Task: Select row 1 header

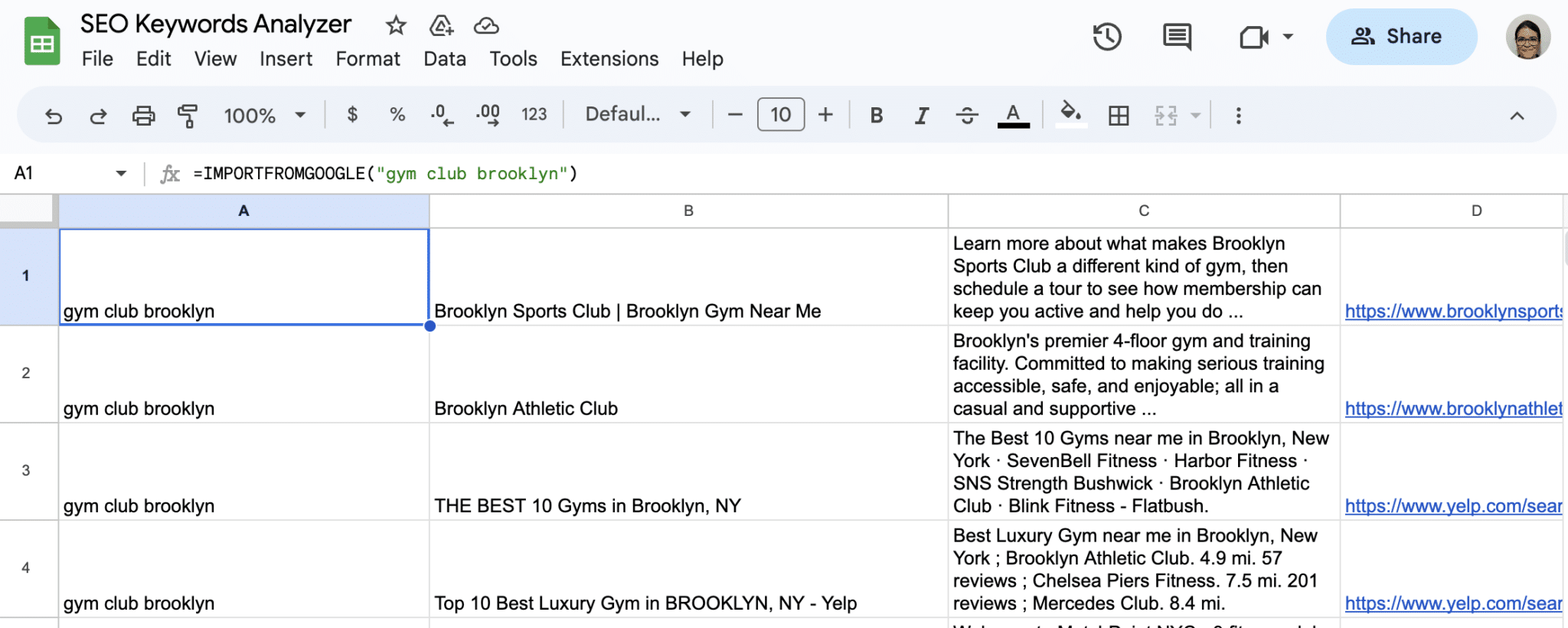Action: click(28, 276)
